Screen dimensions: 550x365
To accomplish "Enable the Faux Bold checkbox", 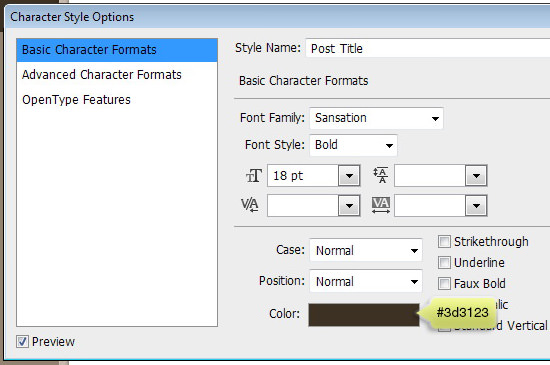I will point(444,284).
